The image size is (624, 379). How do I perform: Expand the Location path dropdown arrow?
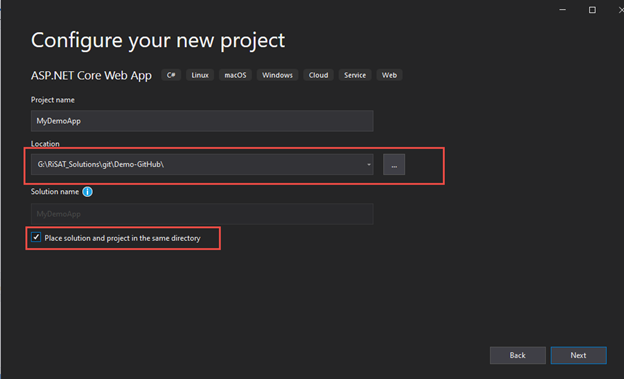(369, 164)
